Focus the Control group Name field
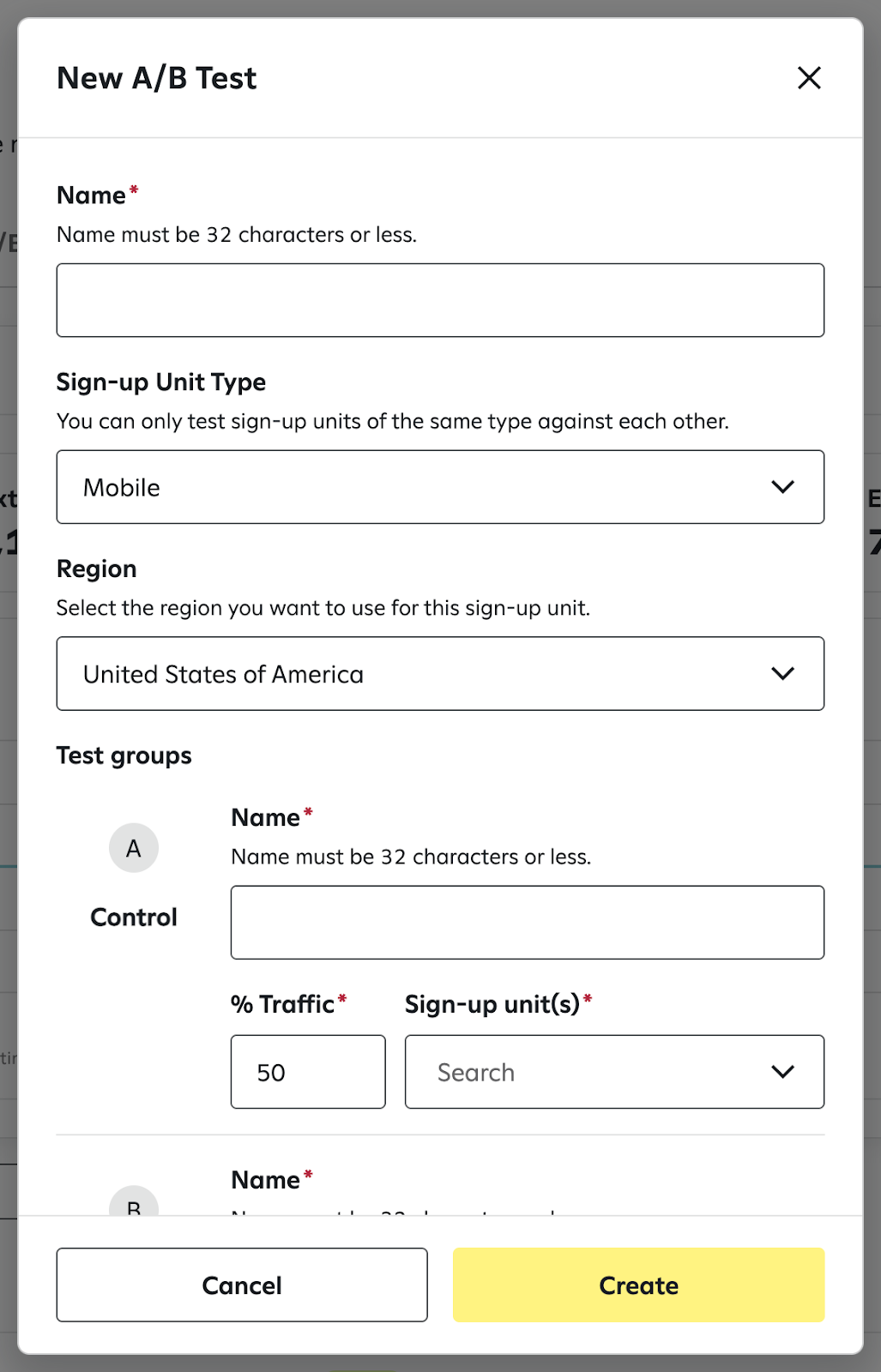The image size is (881, 1372). point(527,923)
